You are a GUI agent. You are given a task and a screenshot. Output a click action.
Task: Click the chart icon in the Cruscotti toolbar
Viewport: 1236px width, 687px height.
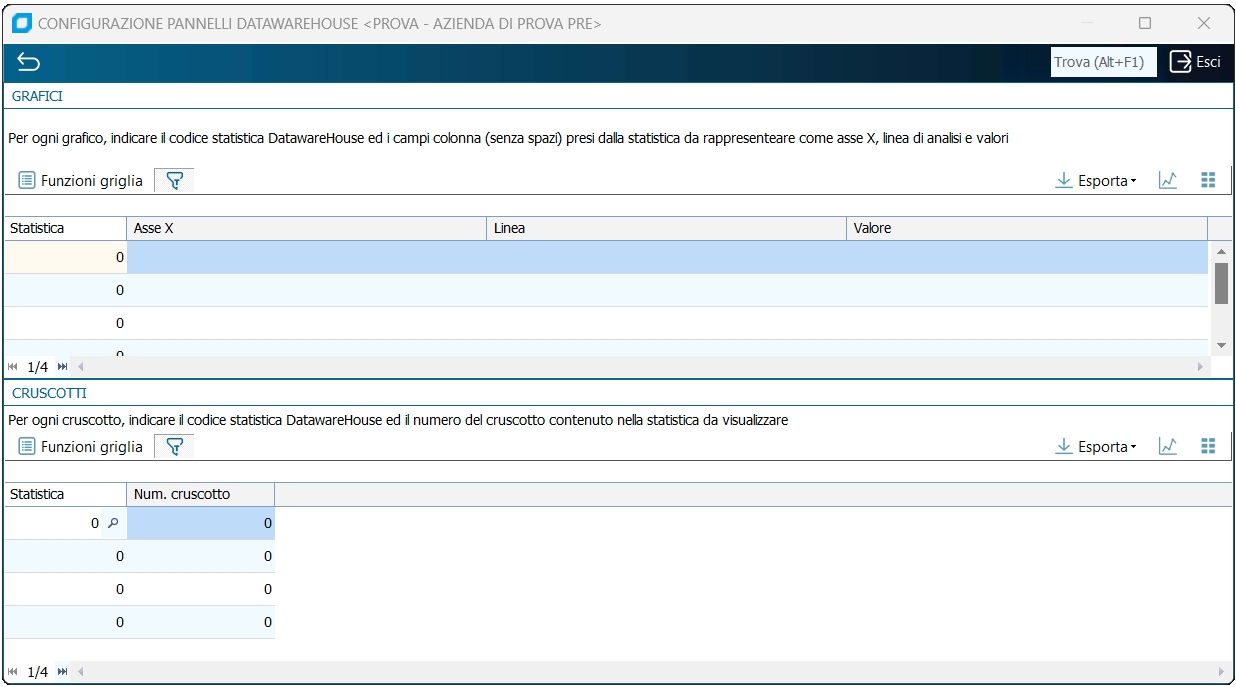(x=1167, y=447)
